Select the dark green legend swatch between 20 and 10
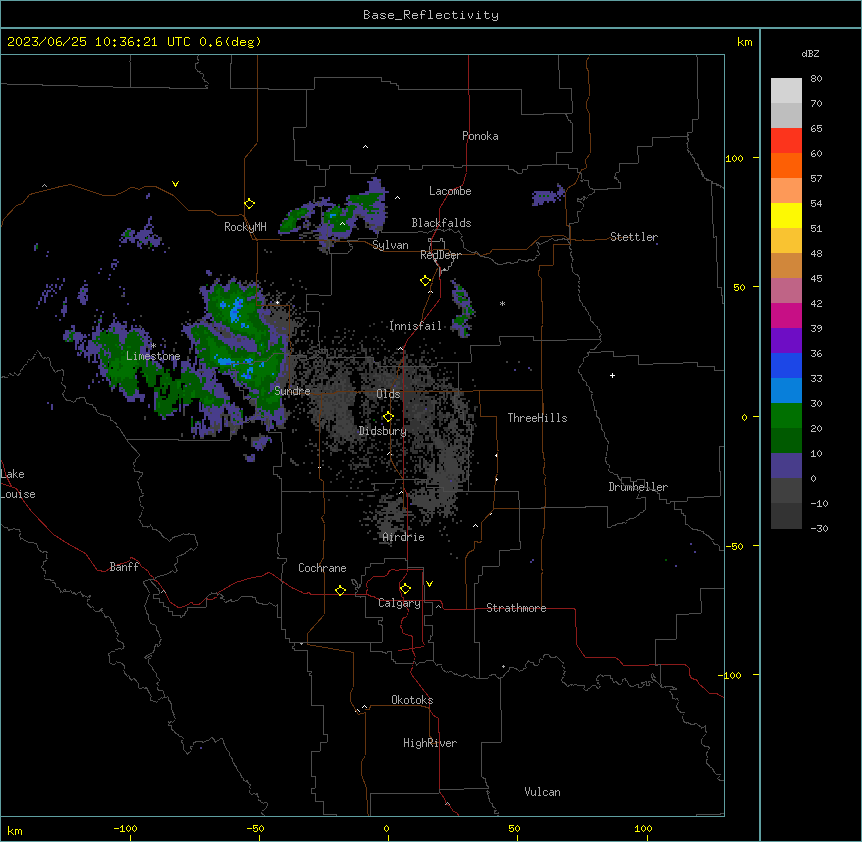 (786, 440)
